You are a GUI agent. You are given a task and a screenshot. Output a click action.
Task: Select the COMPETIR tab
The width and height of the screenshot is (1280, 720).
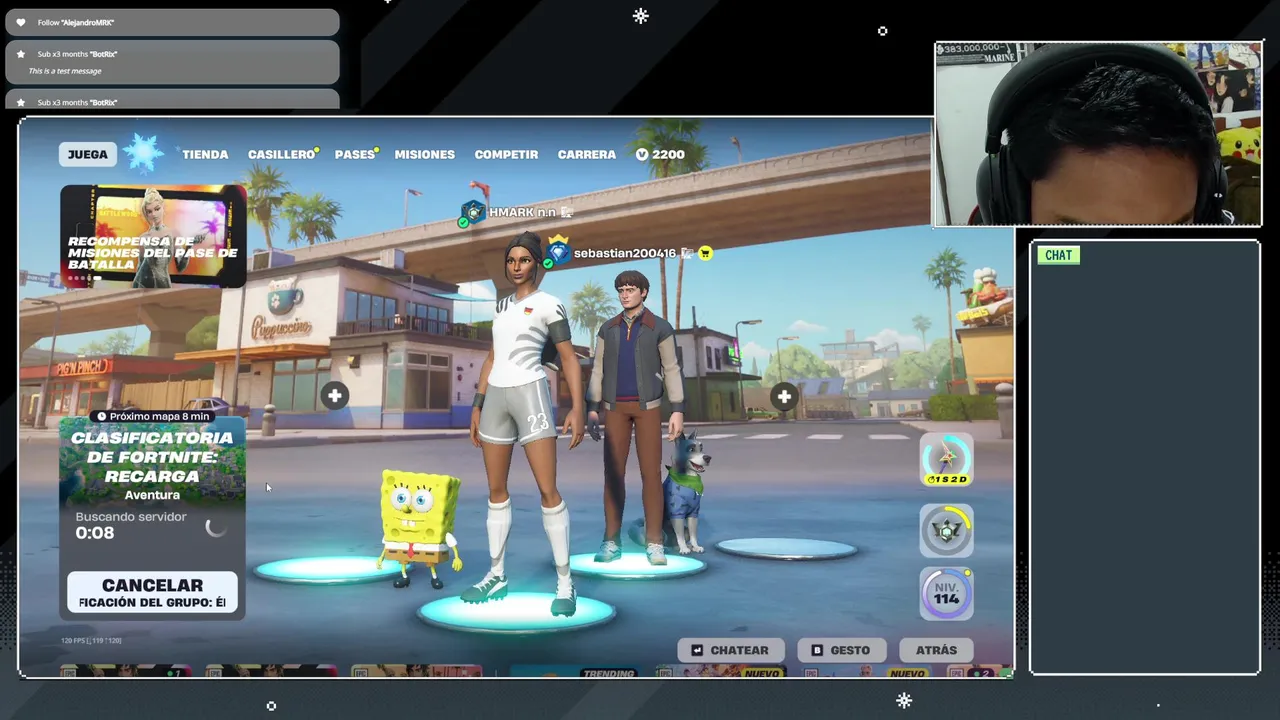(506, 154)
